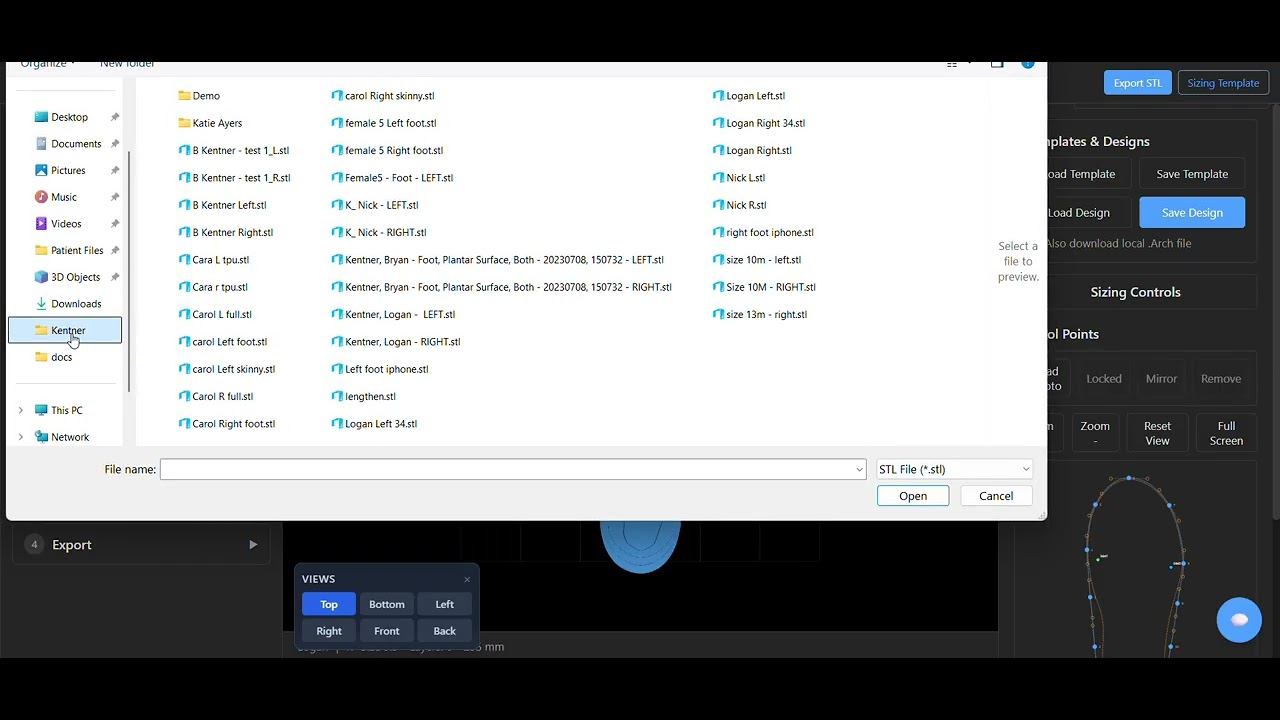Viewport: 1280px width, 720px height.
Task: Open Videos in the navigation pane
Action: (x=66, y=224)
